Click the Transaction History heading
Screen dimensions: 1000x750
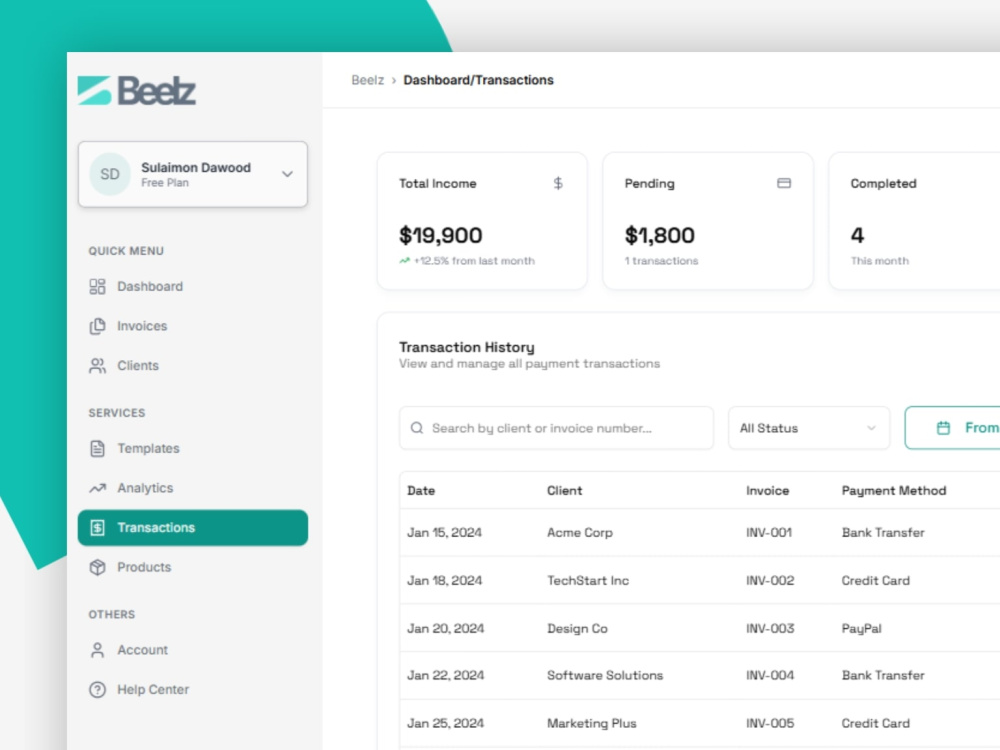(467, 347)
